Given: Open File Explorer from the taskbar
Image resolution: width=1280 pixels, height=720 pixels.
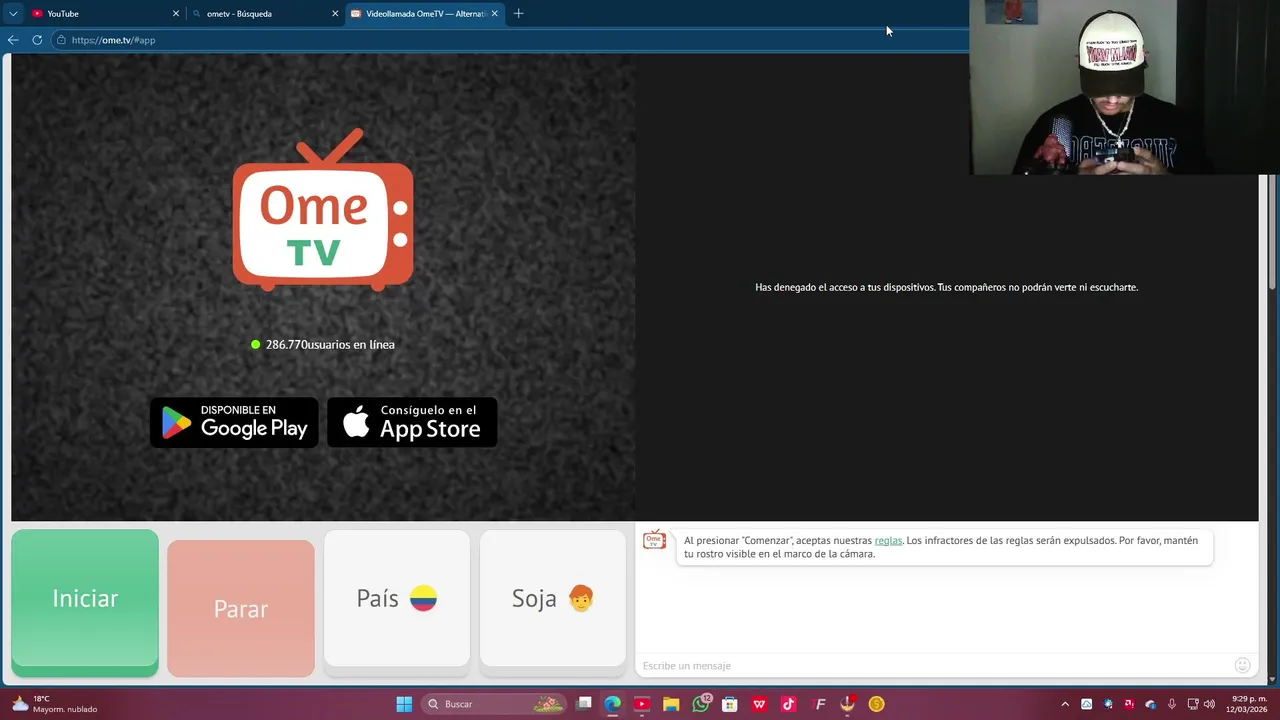Looking at the screenshot, I should [671, 704].
